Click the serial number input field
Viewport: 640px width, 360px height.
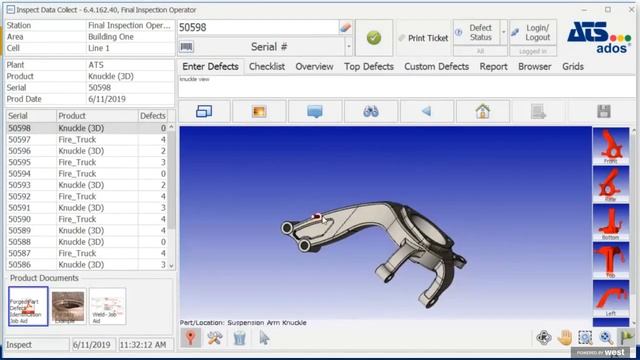pyautogui.click(x=258, y=27)
